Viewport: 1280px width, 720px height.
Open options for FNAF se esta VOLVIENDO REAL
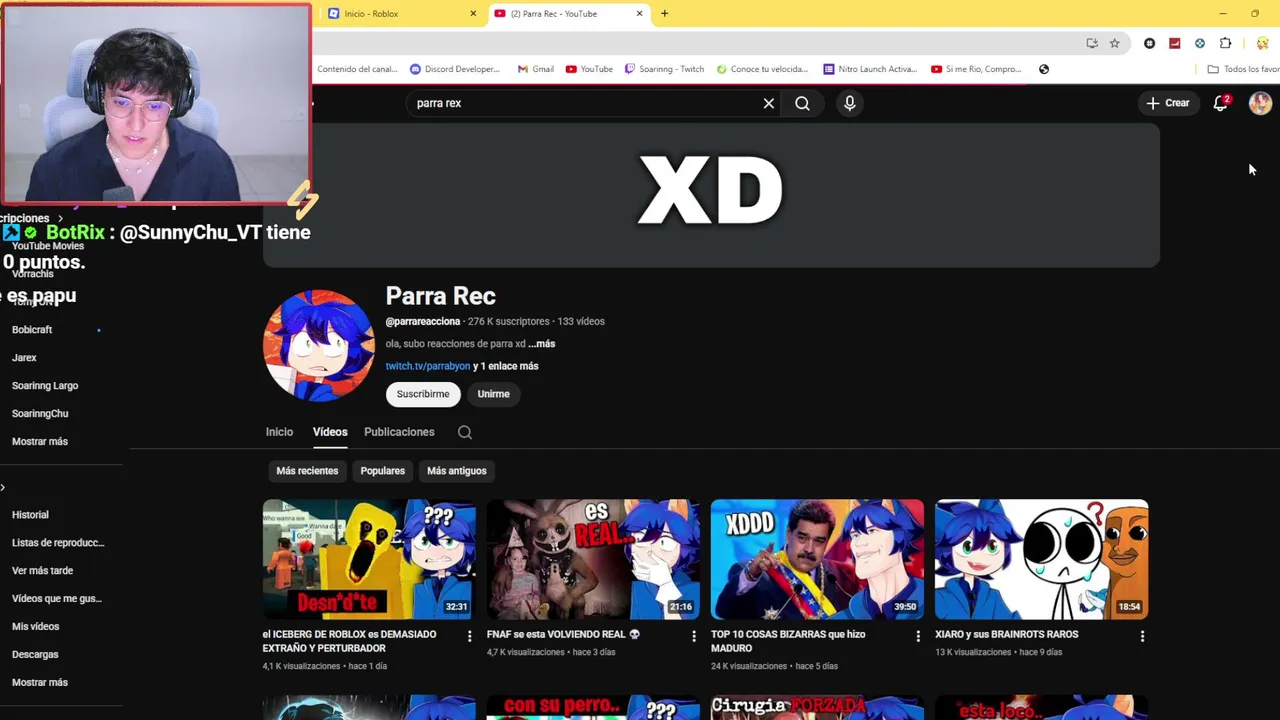693,636
